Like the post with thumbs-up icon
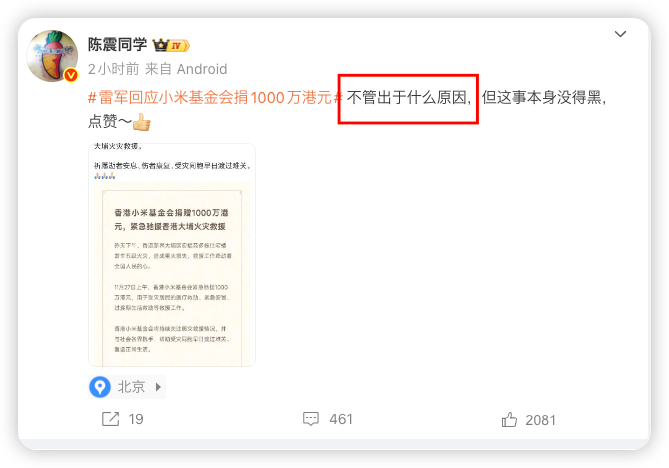Image resolution: width=669 pixels, height=468 pixels. 509,420
